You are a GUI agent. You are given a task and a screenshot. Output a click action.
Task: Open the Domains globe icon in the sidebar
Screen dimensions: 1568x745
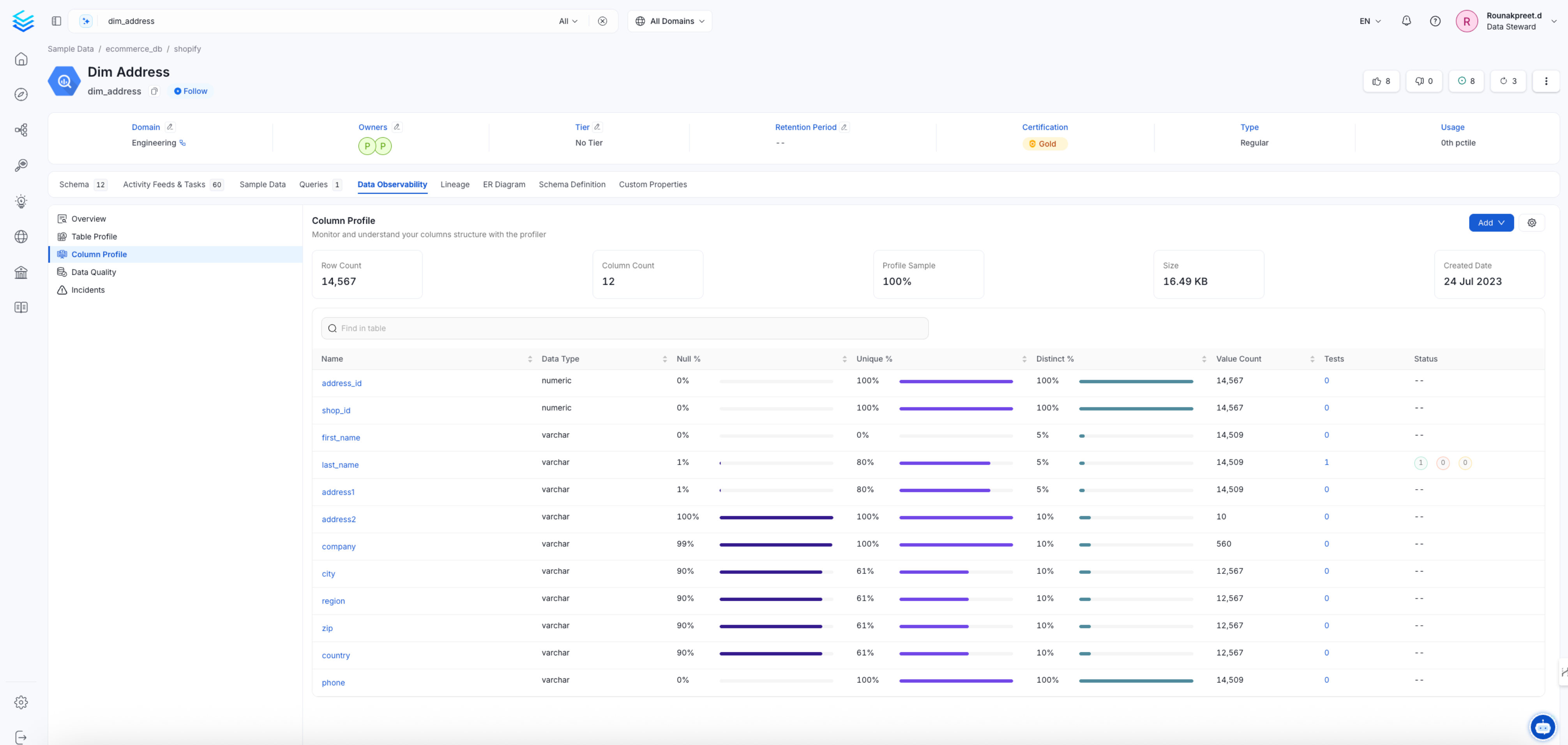click(x=21, y=237)
